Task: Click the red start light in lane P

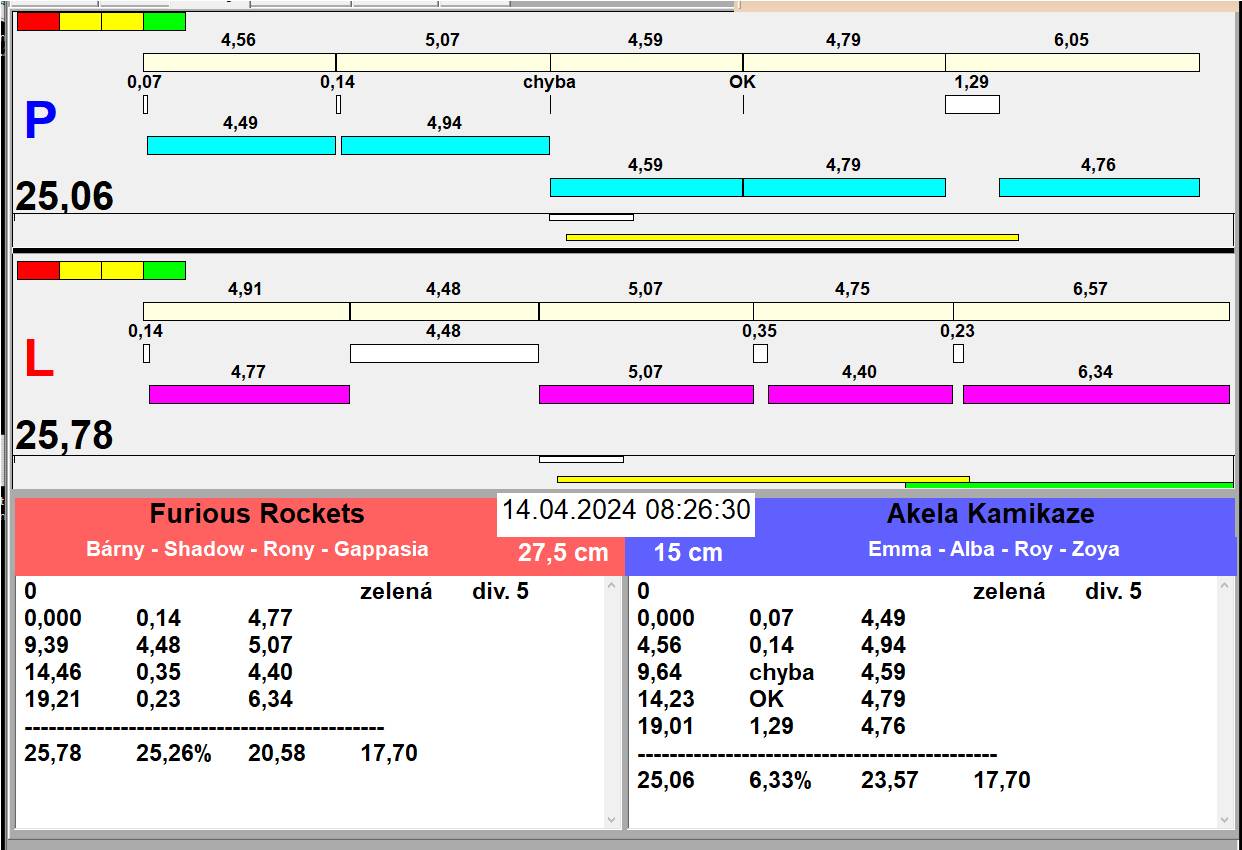Action: click(38, 21)
